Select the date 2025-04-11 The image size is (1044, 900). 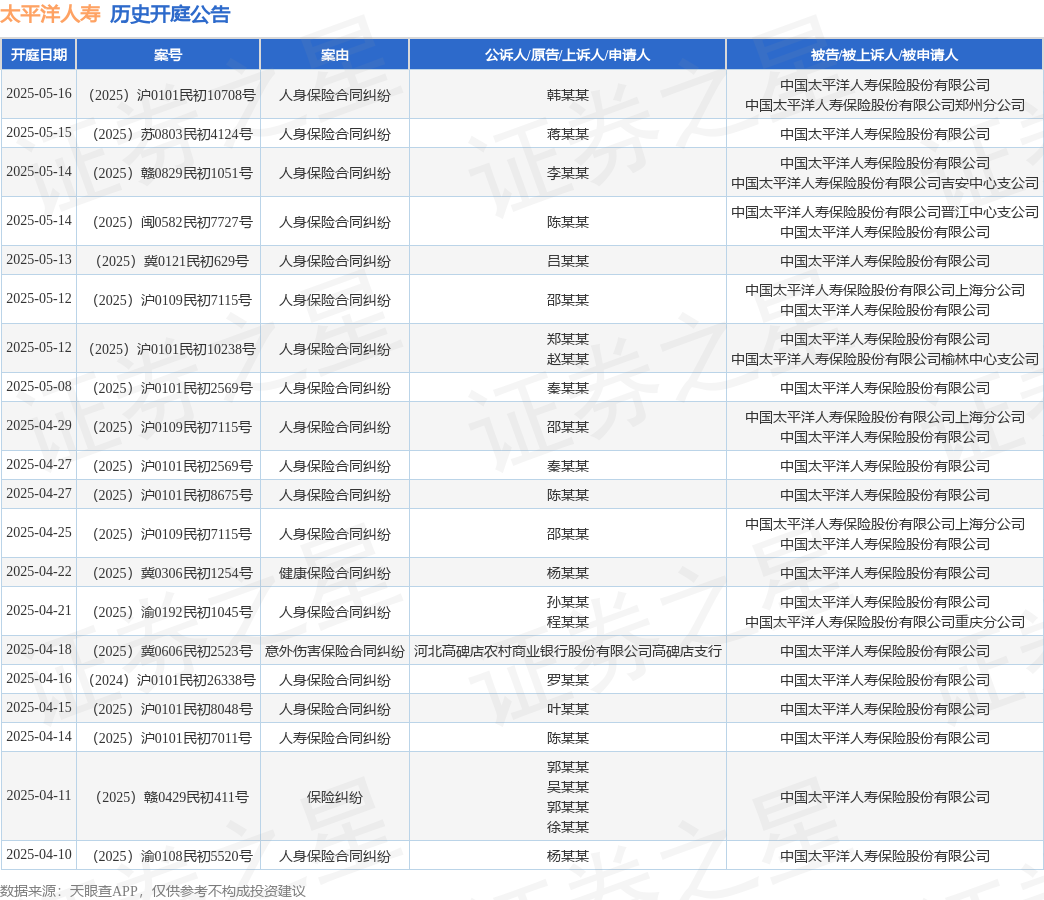pyautogui.click(x=39, y=795)
